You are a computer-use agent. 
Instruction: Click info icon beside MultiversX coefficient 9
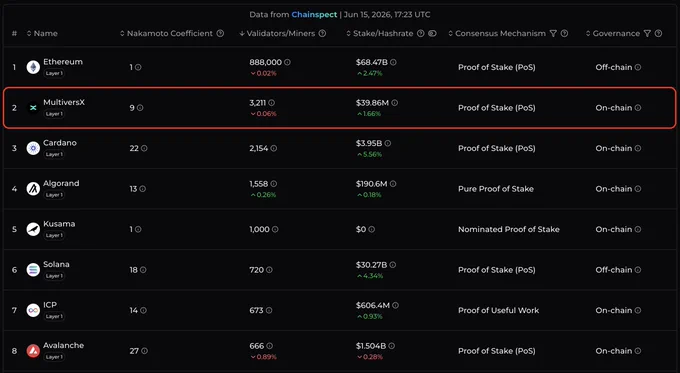tap(140, 108)
